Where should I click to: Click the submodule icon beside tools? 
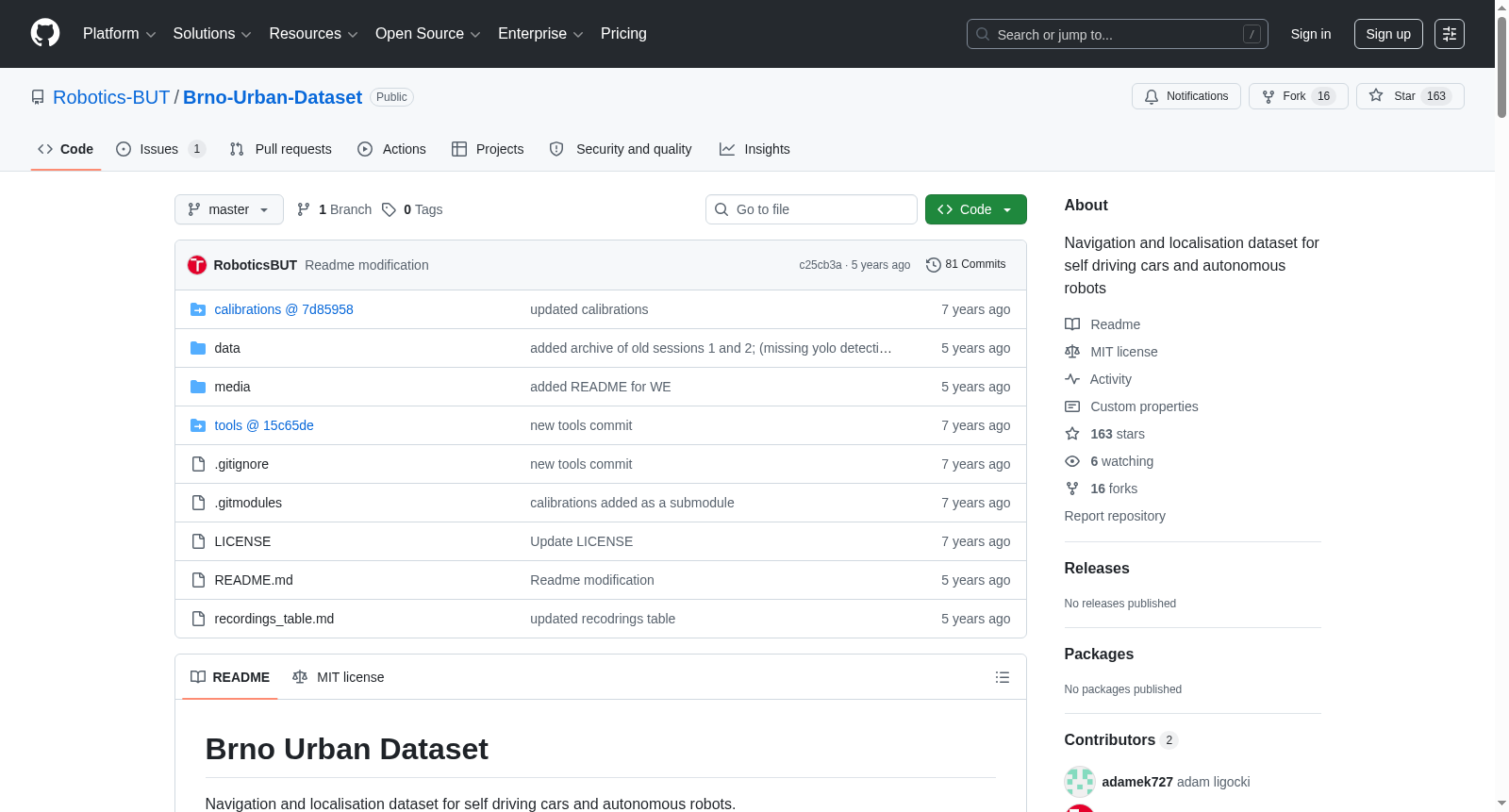(x=198, y=425)
